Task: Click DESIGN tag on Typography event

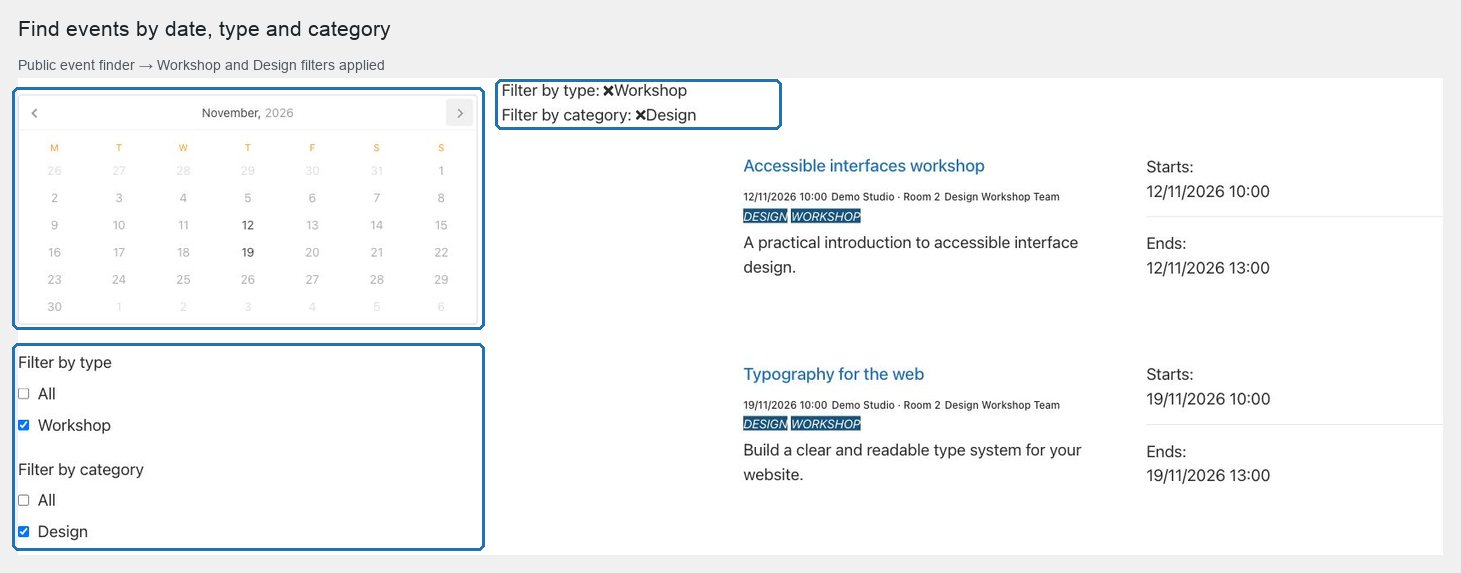Action: [765, 424]
